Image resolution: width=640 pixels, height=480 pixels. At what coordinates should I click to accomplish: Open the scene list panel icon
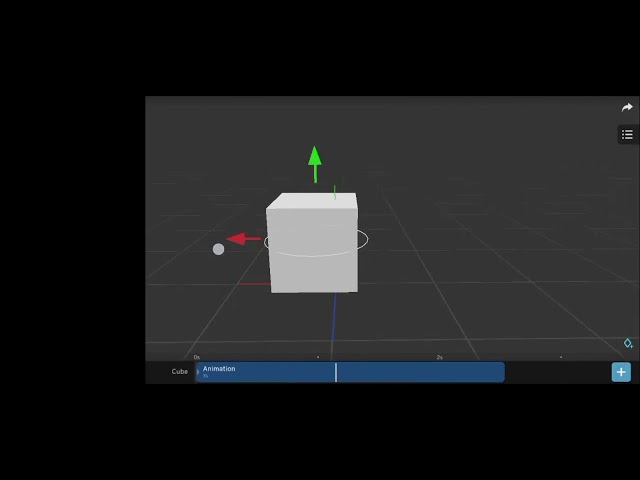click(x=627, y=134)
